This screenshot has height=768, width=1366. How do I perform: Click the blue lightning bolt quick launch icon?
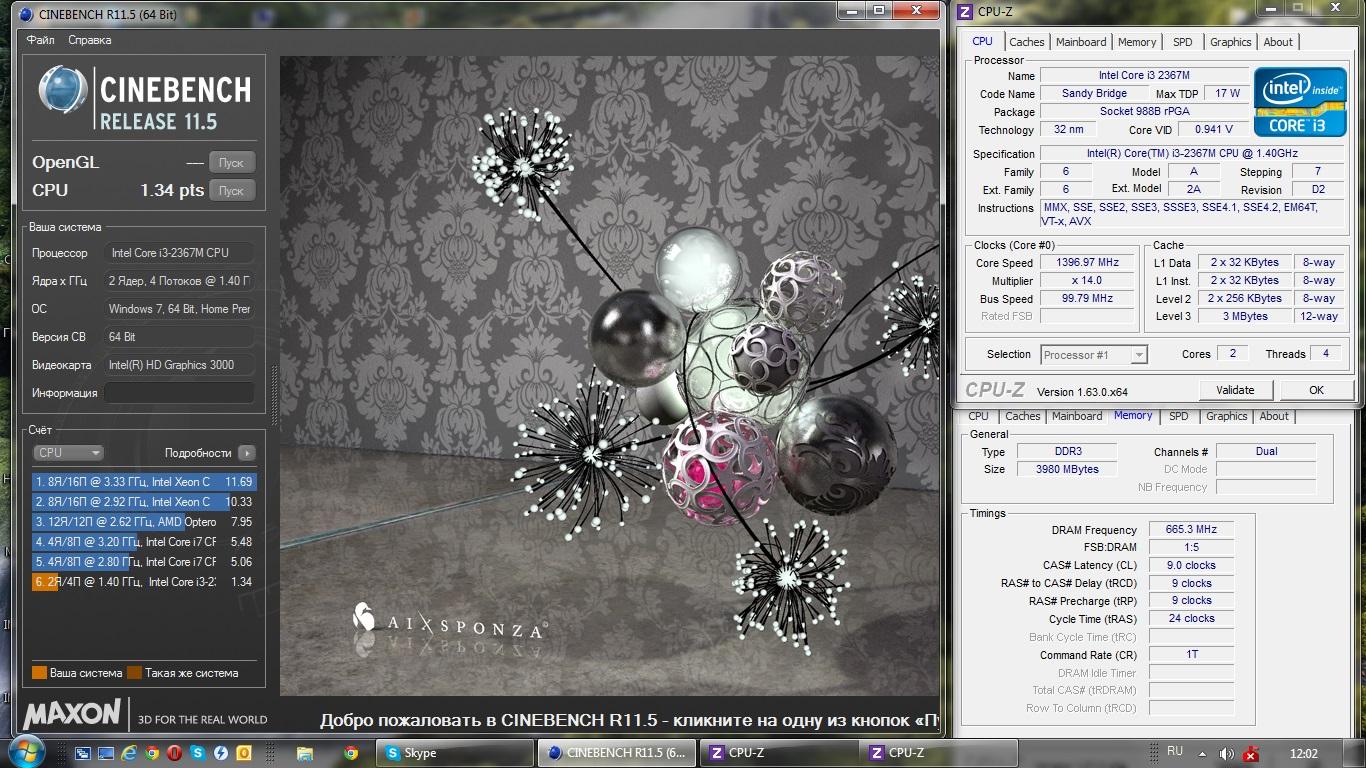coord(221,753)
